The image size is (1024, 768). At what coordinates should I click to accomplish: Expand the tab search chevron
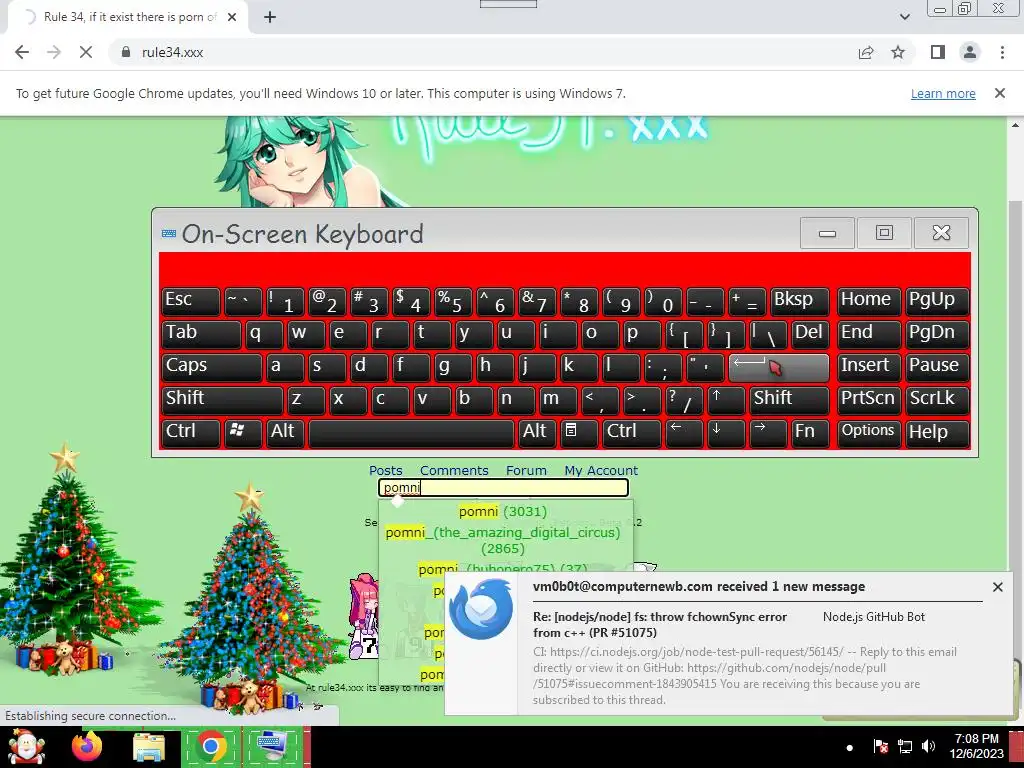tap(904, 17)
